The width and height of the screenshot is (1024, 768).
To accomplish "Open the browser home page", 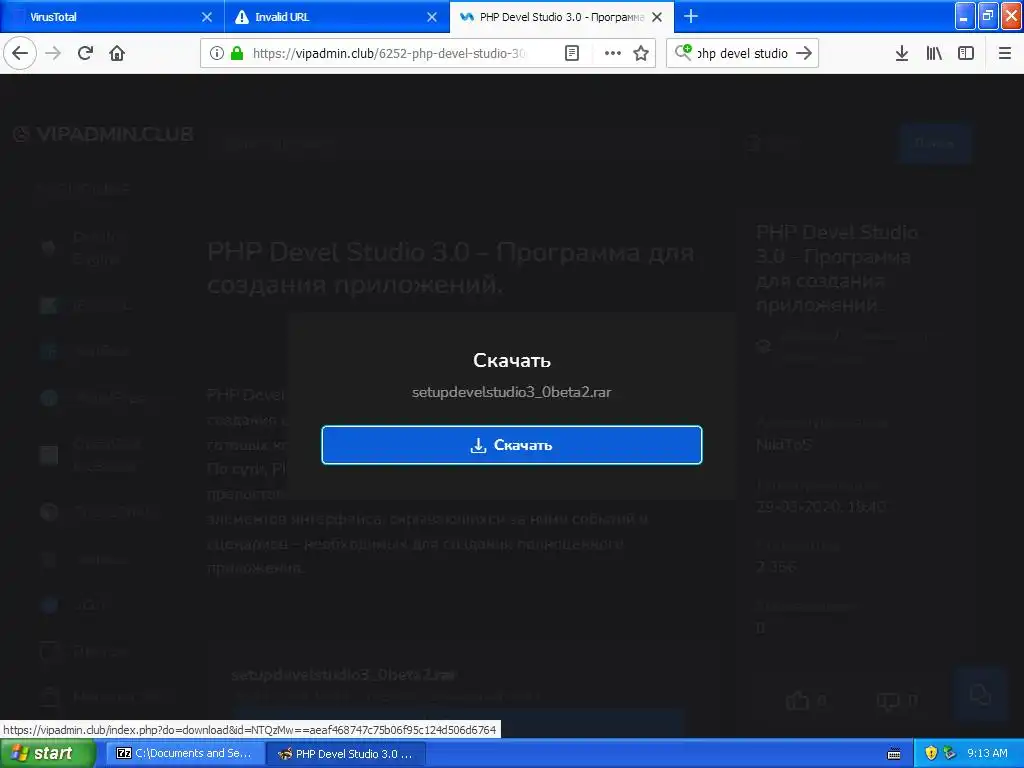I will (117, 53).
